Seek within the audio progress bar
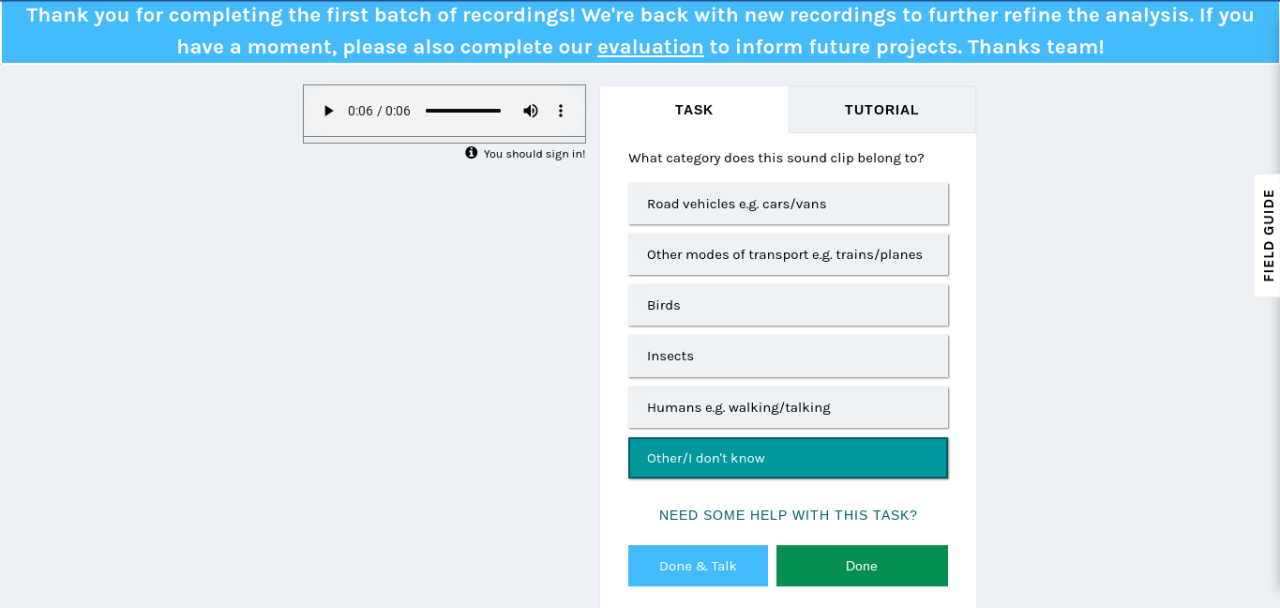This screenshot has height=608, width=1280. [x=463, y=111]
